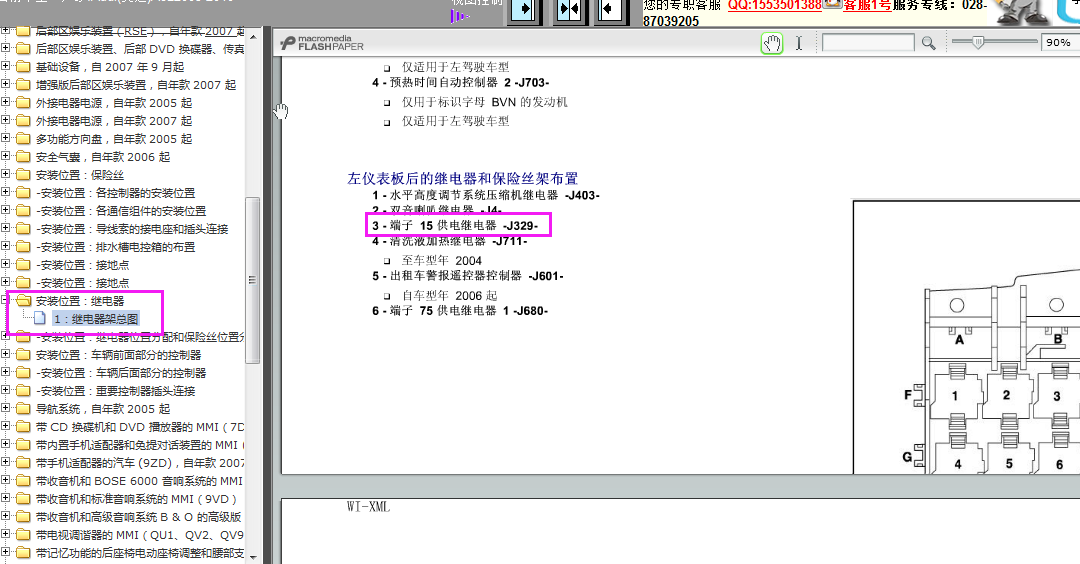
Task: Click the tree scrollbar up arrow
Action: (x=252, y=36)
